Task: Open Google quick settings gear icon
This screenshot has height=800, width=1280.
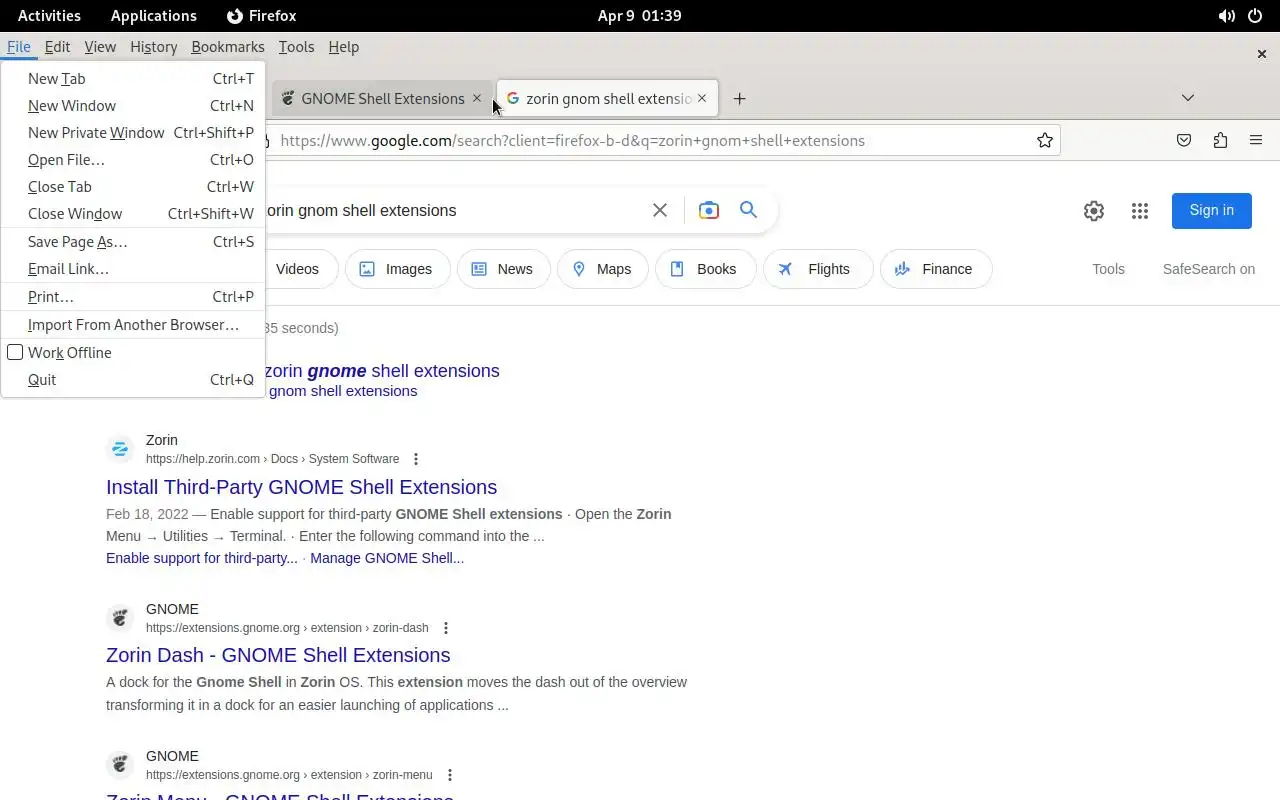Action: [1094, 210]
